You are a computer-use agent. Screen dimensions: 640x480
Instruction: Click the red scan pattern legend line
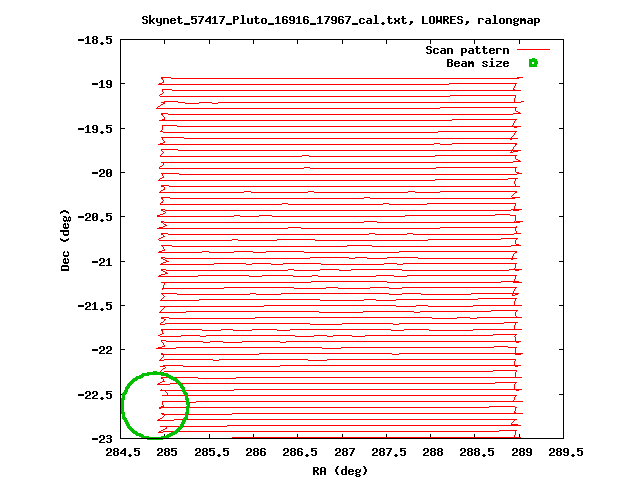point(533,50)
